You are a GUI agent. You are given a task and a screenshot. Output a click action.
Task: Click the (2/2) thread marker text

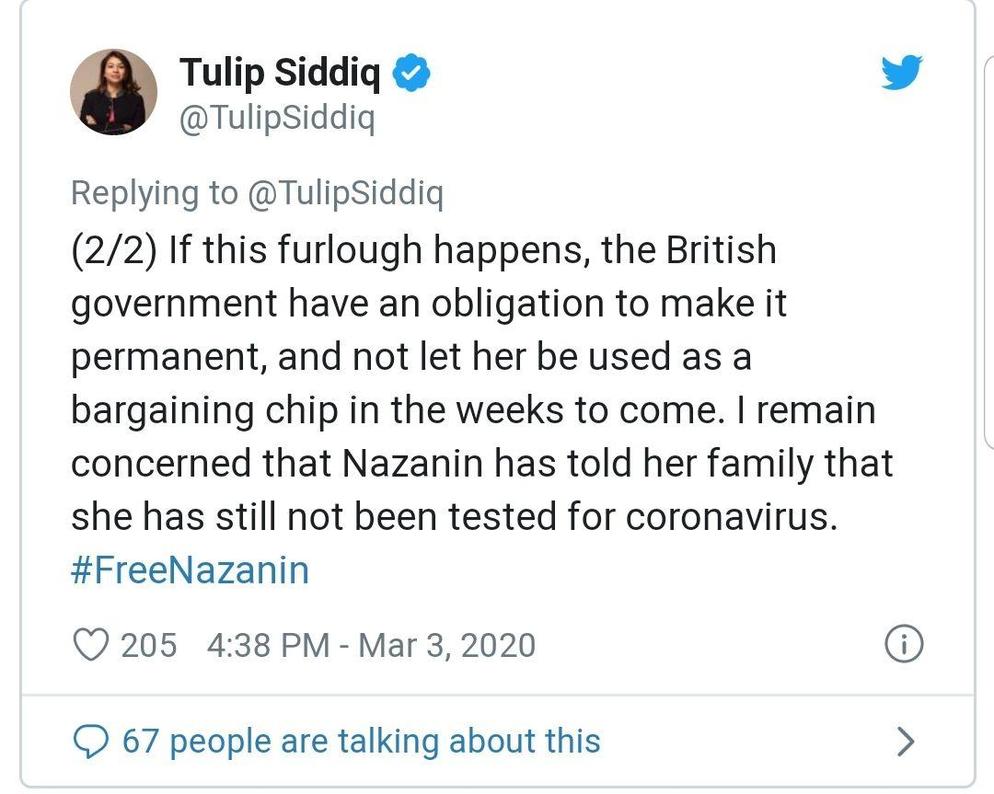point(114,250)
